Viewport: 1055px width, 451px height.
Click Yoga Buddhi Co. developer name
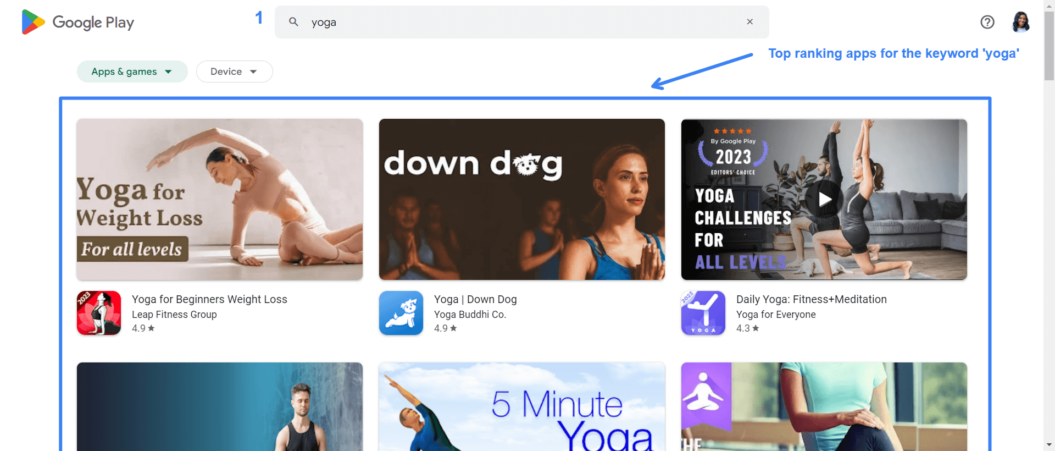pos(470,314)
